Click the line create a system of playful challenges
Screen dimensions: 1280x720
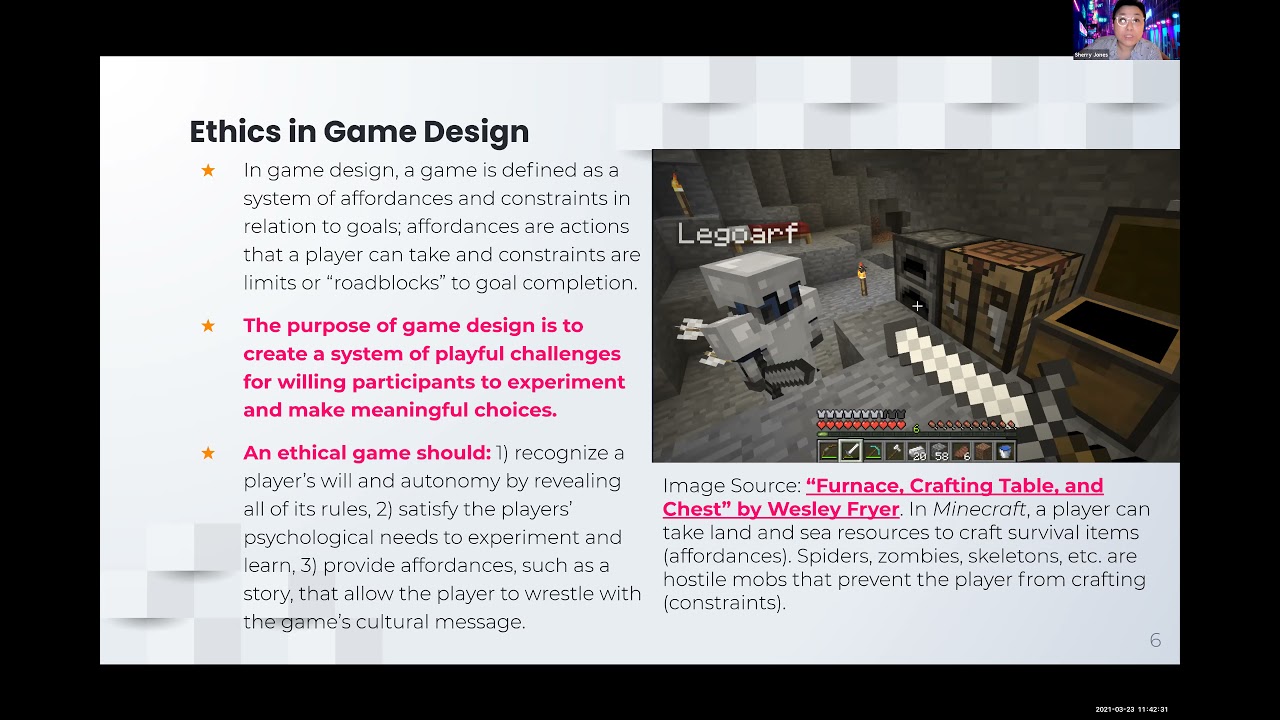(432, 354)
